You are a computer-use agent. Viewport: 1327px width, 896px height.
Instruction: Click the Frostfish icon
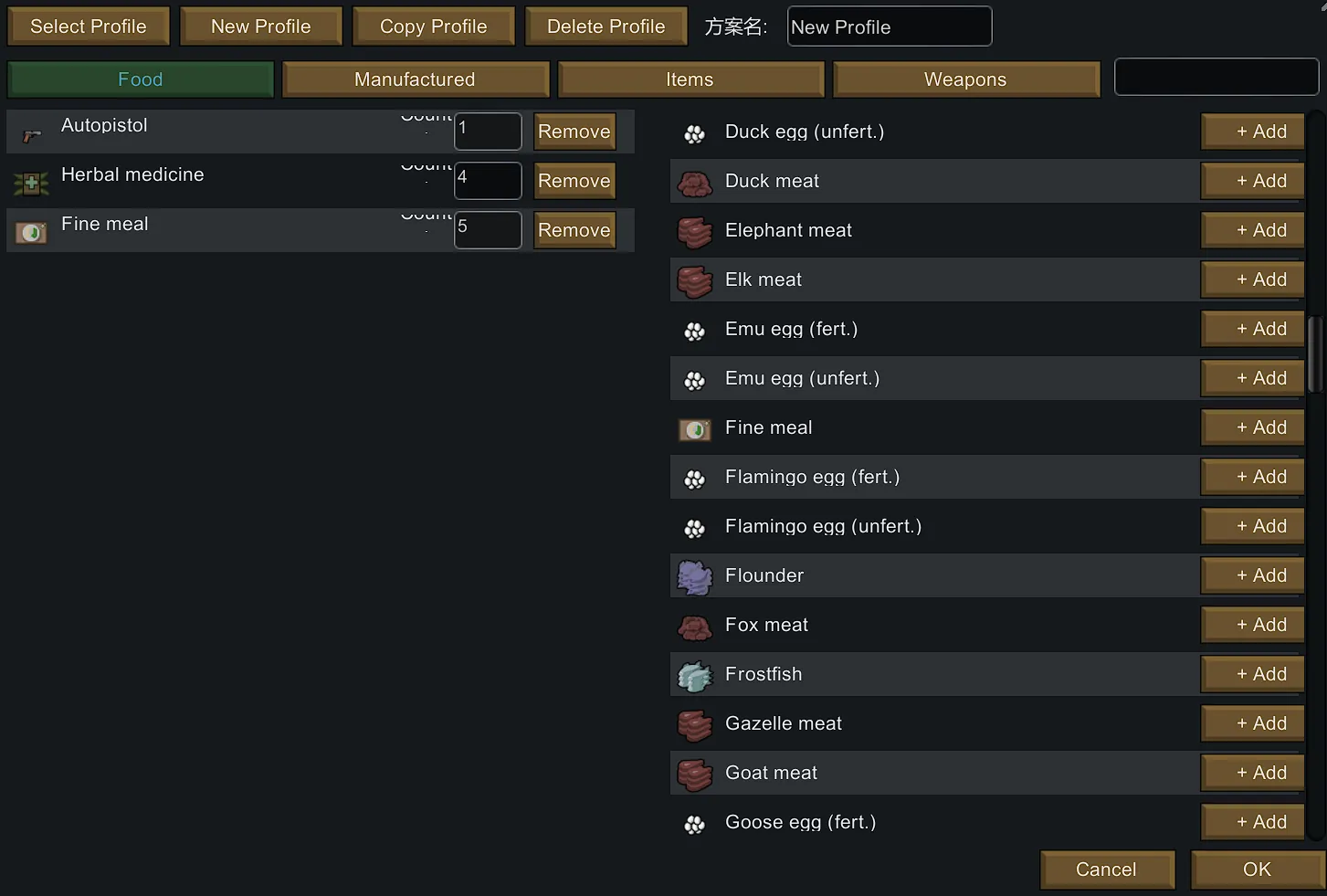[695, 676]
